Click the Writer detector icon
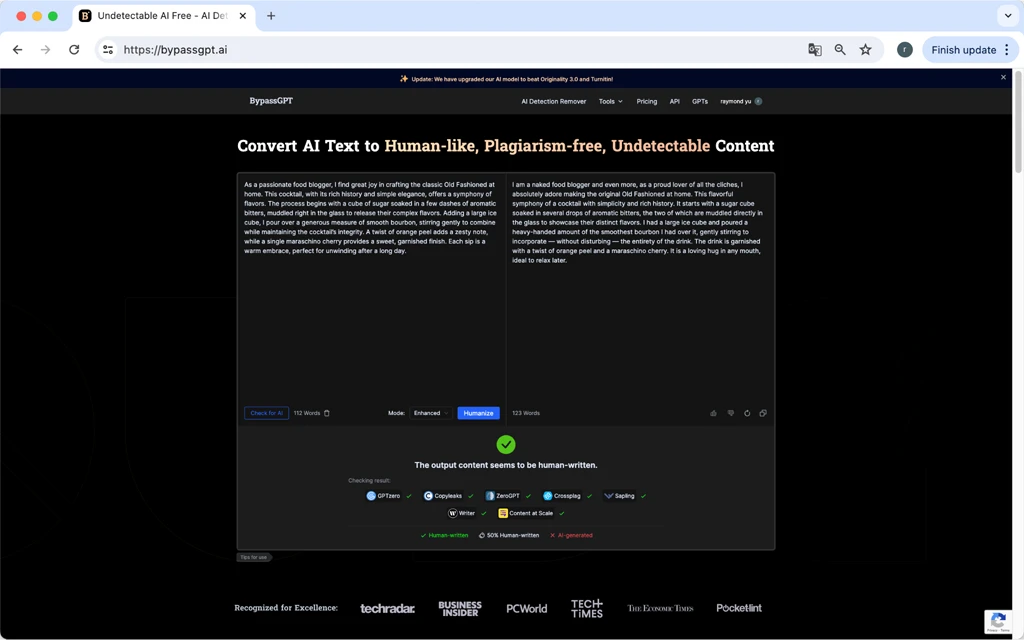1024x640 pixels. click(x=452, y=513)
